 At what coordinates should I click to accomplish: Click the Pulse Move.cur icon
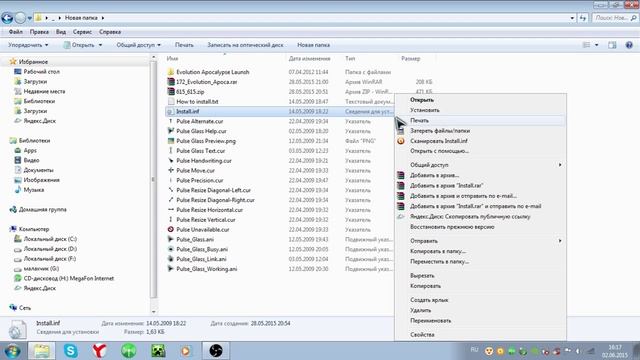171,170
